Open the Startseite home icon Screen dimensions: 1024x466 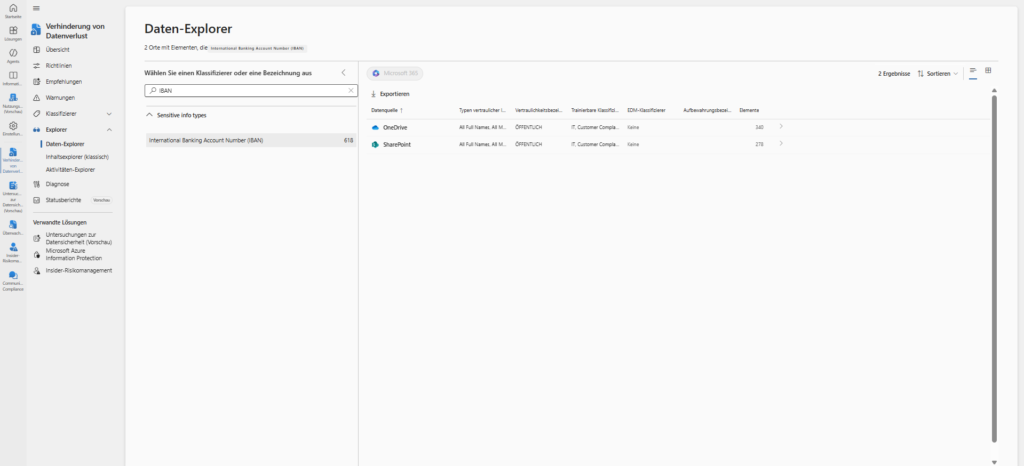point(13,10)
